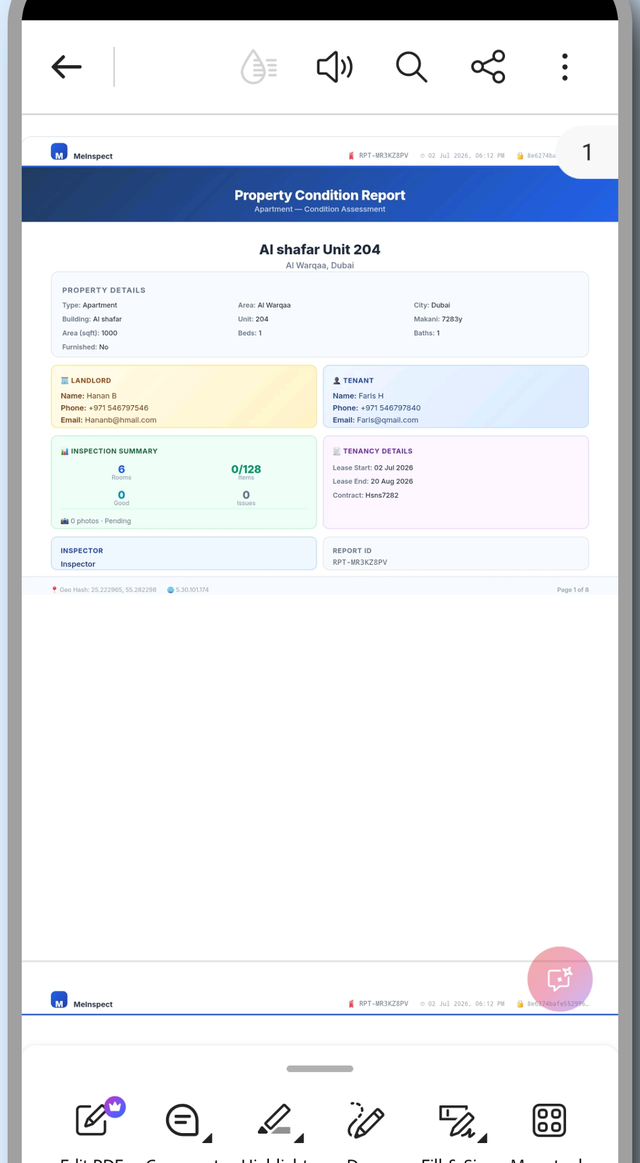Select the Edit PDF tool

click(93, 1119)
